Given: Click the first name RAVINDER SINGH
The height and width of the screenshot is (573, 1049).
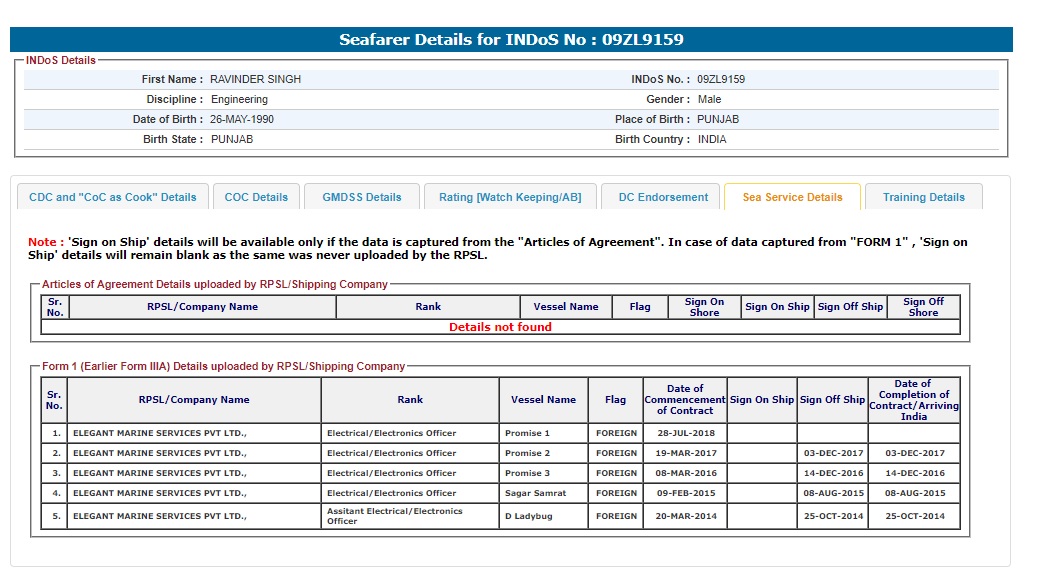Looking at the screenshot, I should (x=255, y=80).
